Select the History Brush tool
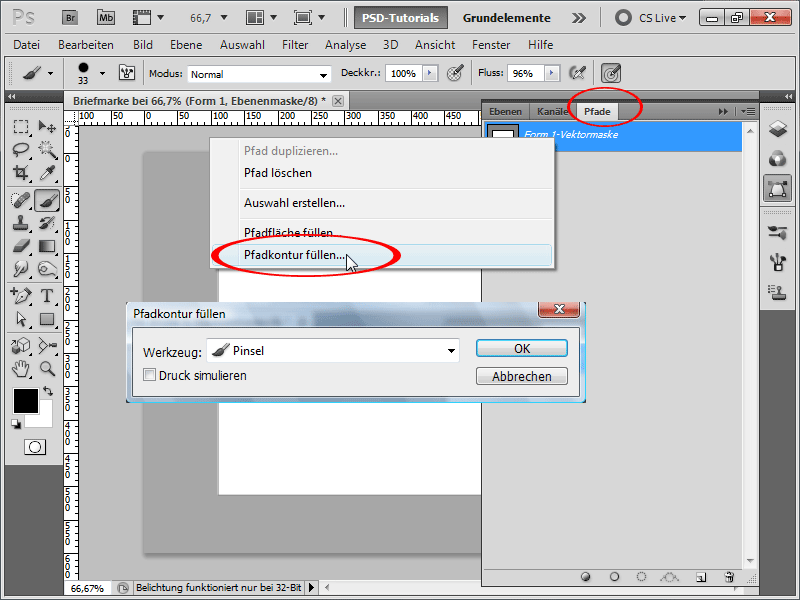 [x=47, y=223]
